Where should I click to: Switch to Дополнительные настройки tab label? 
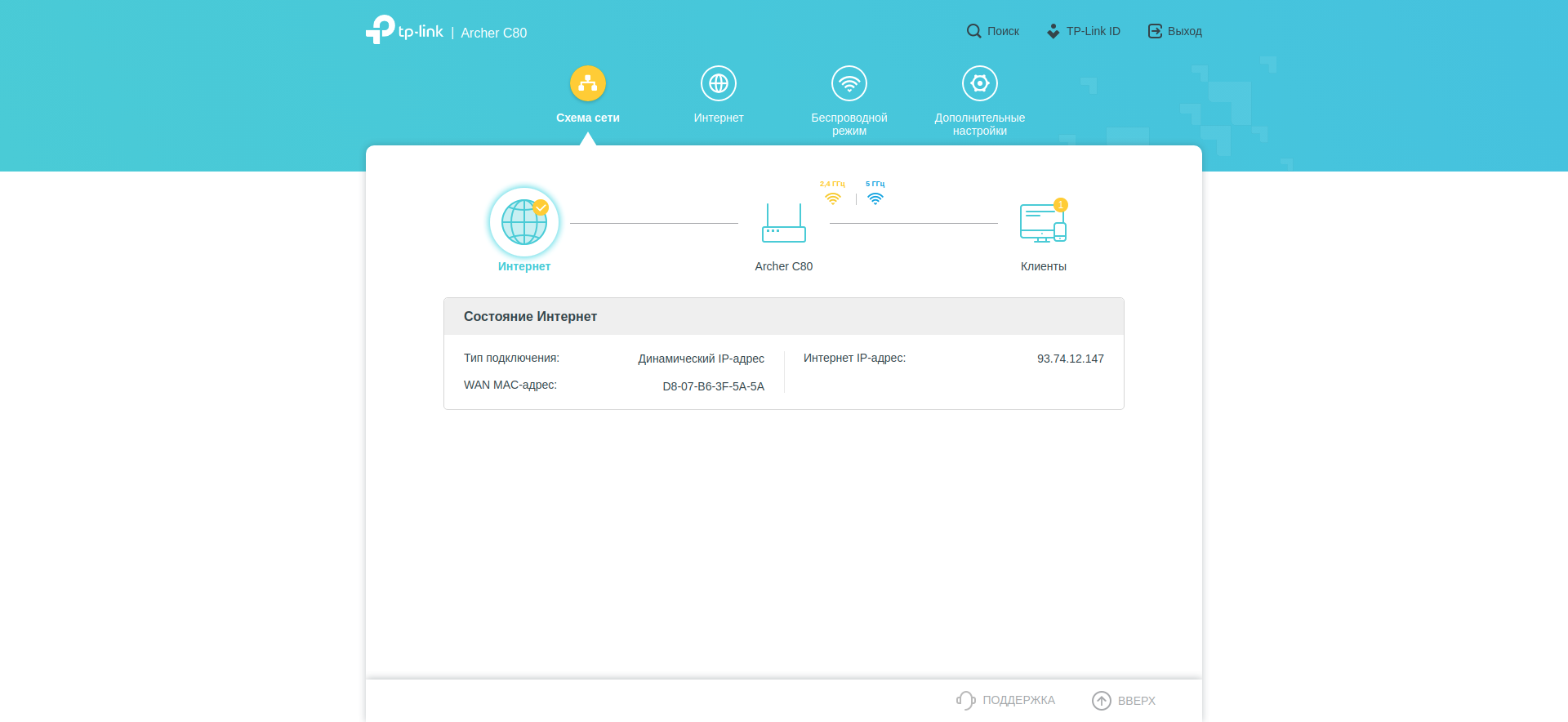click(980, 124)
